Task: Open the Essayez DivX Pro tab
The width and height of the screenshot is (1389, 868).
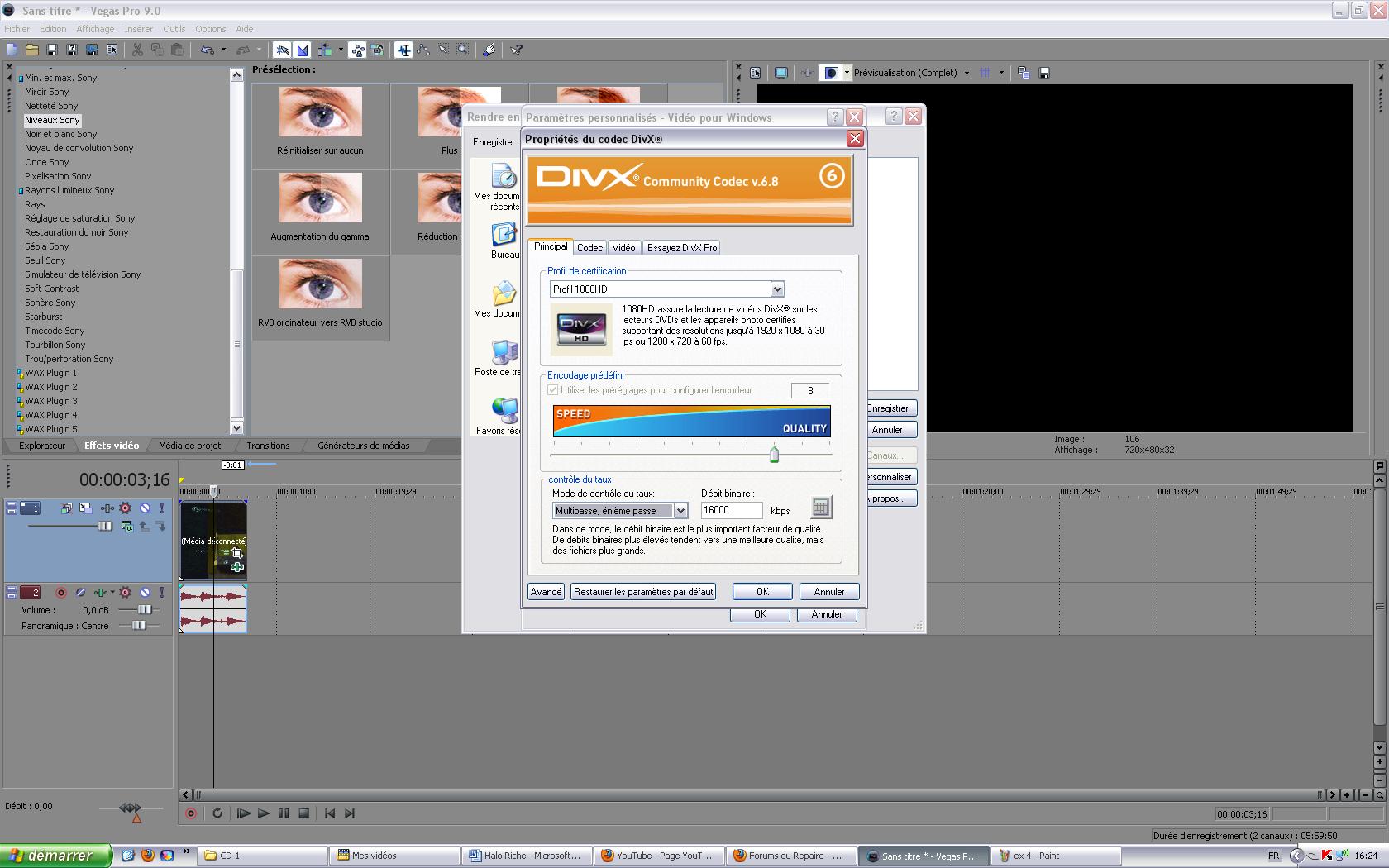Action: click(x=682, y=248)
